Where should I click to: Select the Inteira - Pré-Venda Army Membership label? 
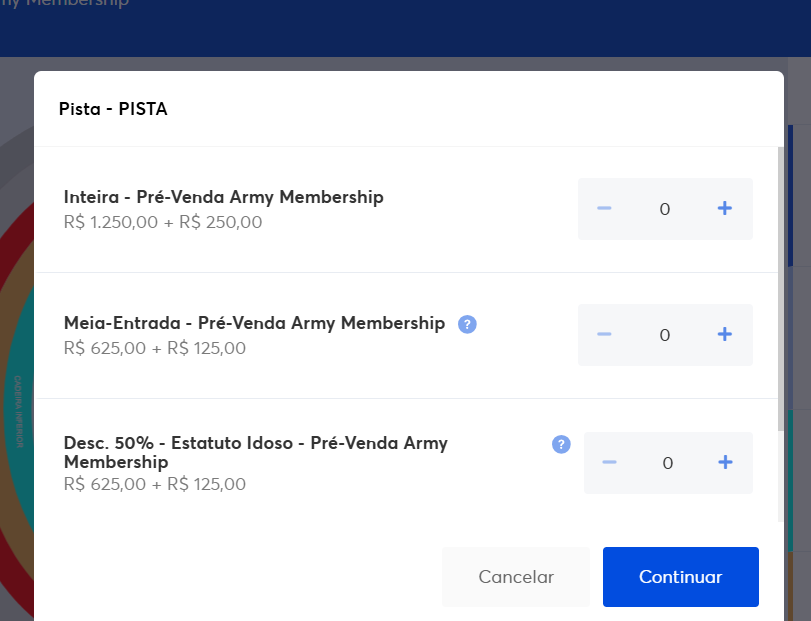tap(223, 197)
